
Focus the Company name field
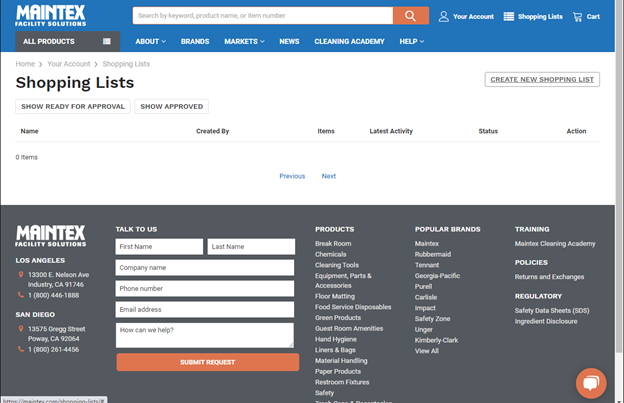point(205,268)
